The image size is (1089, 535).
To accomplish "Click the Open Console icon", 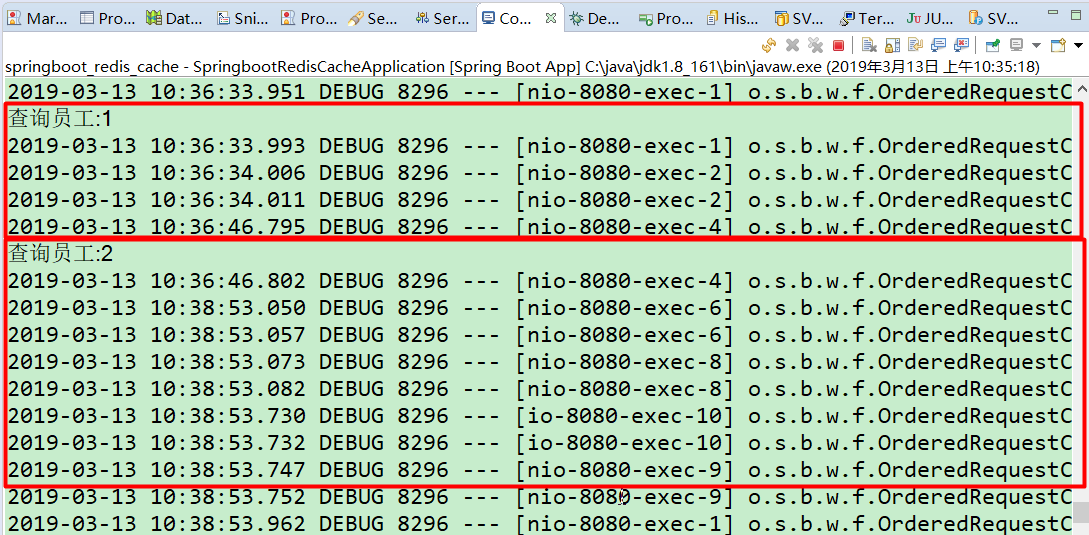I will [1058, 45].
